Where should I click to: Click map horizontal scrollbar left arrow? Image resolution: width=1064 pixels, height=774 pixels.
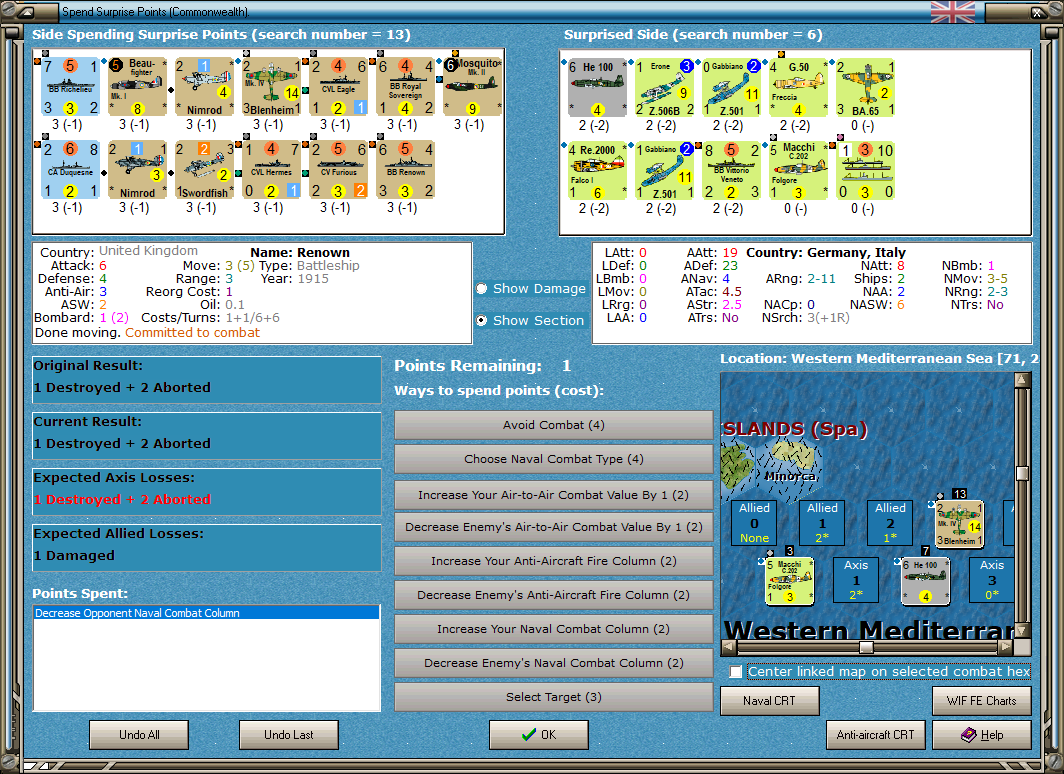pos(728,647)
